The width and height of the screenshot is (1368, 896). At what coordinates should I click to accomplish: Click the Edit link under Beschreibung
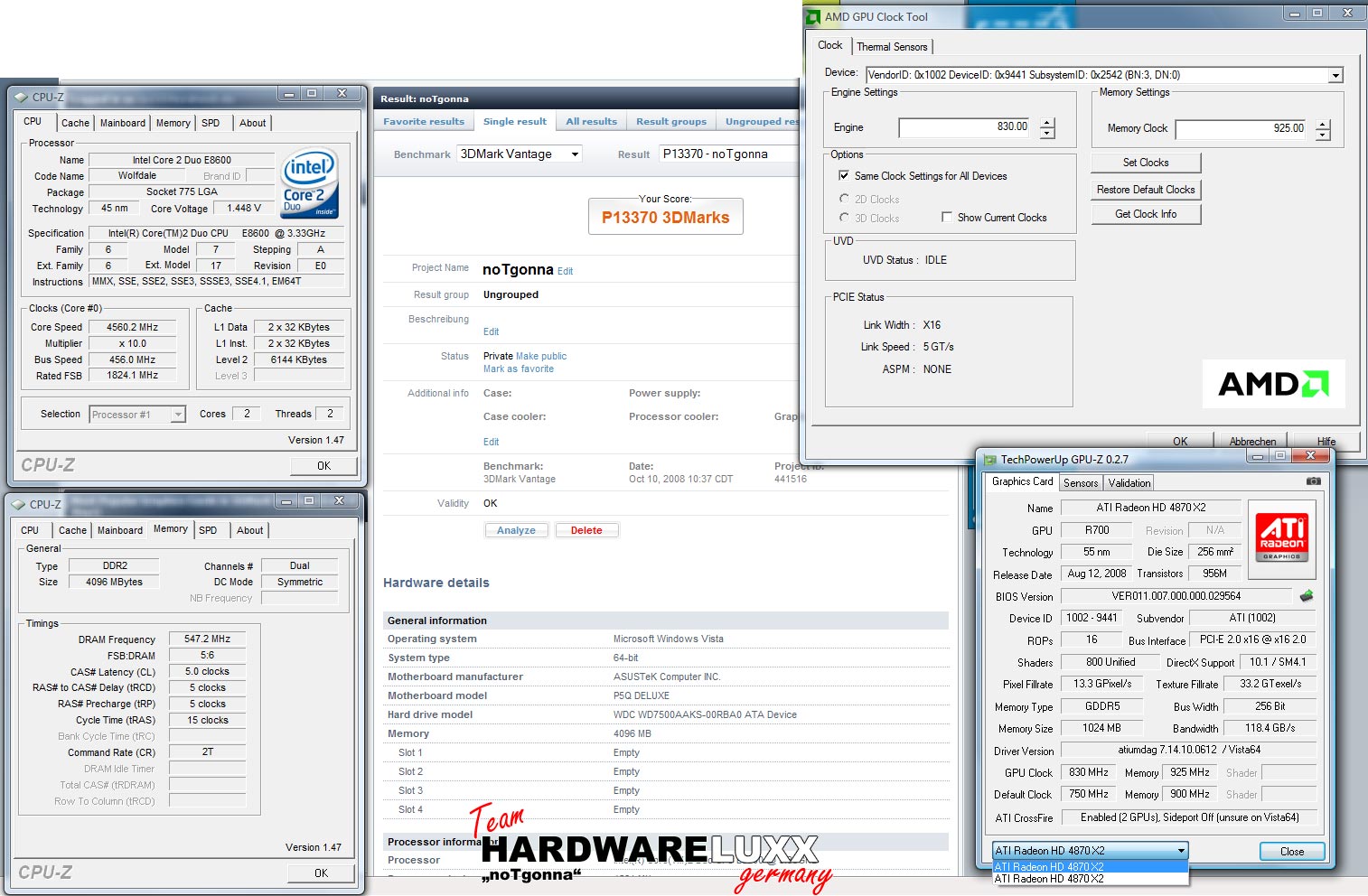[x=491, y=331]
